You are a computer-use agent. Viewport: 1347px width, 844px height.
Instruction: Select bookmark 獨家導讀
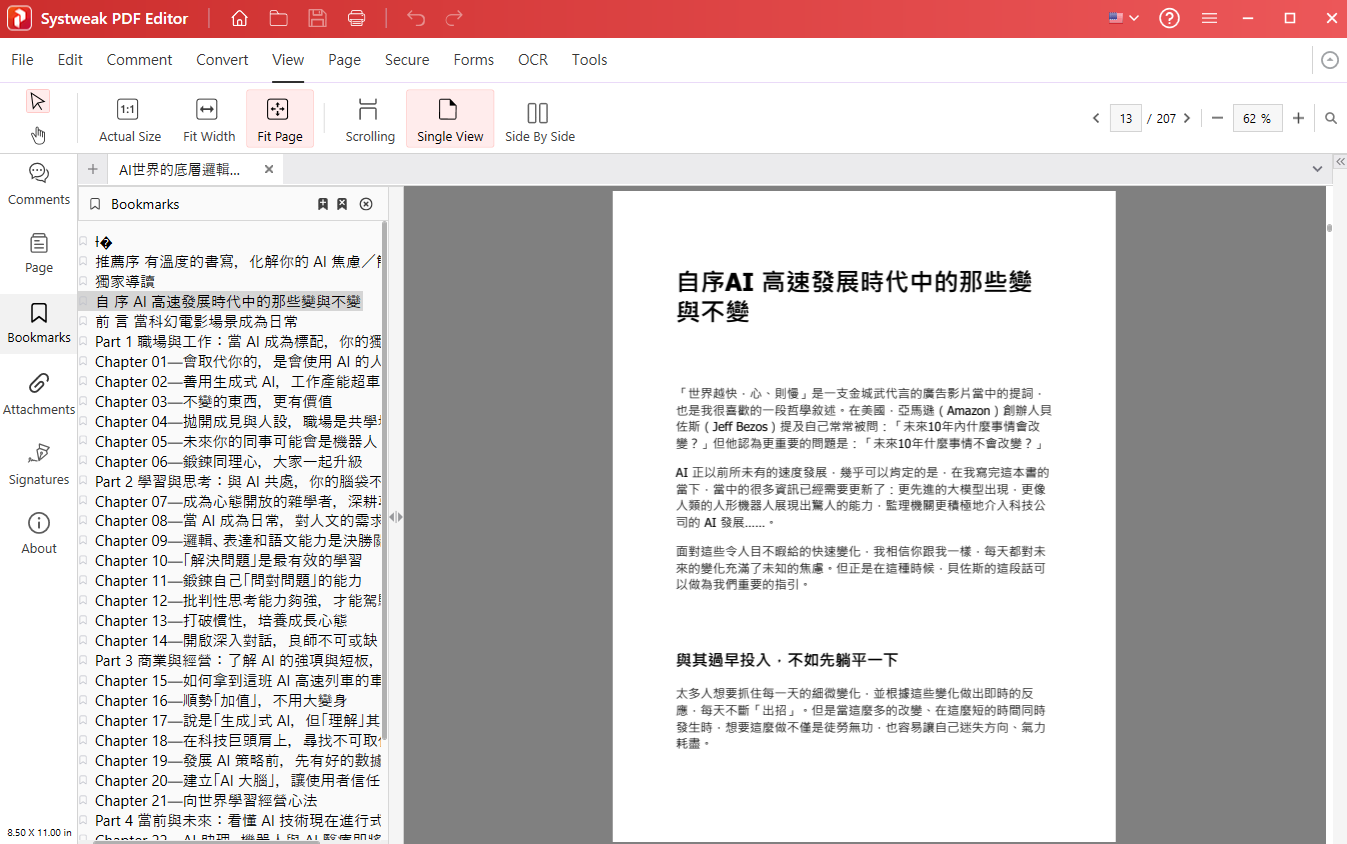point(125,282)
